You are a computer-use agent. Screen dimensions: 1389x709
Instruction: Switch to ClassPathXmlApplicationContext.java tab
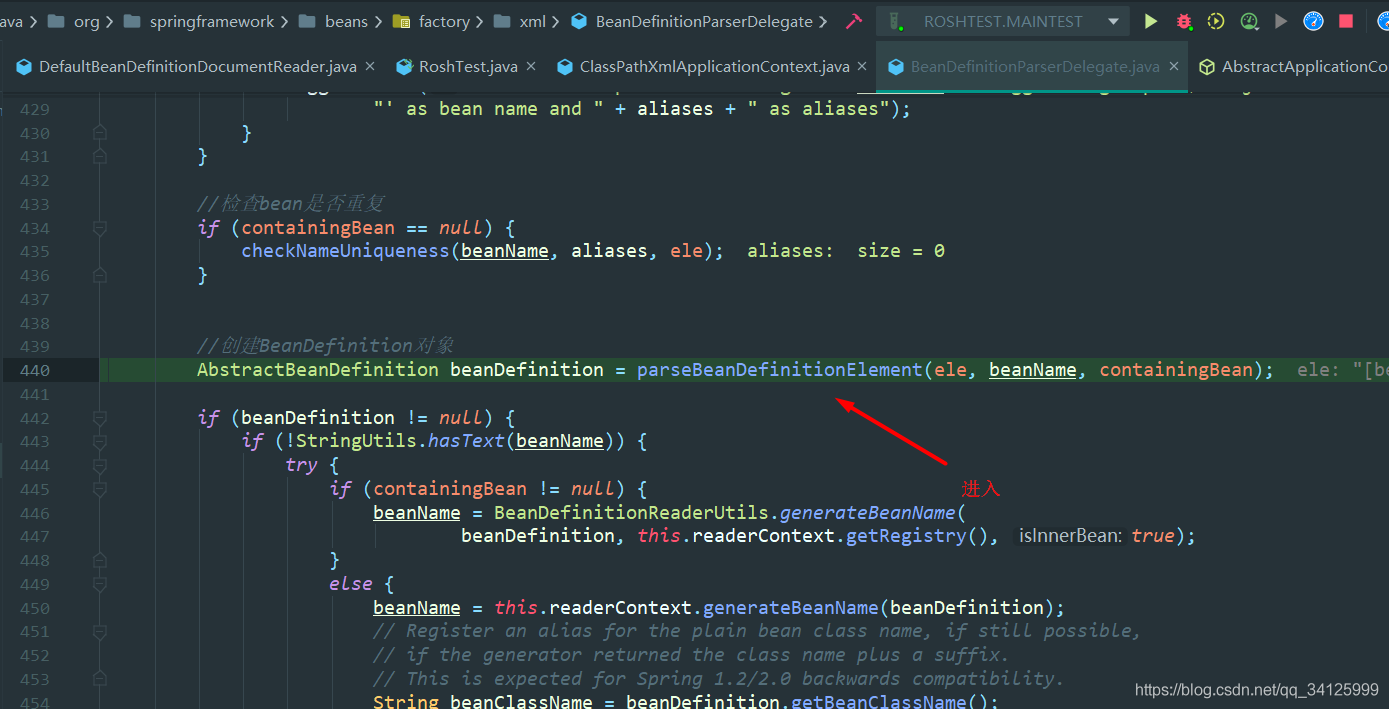[714, 67]
